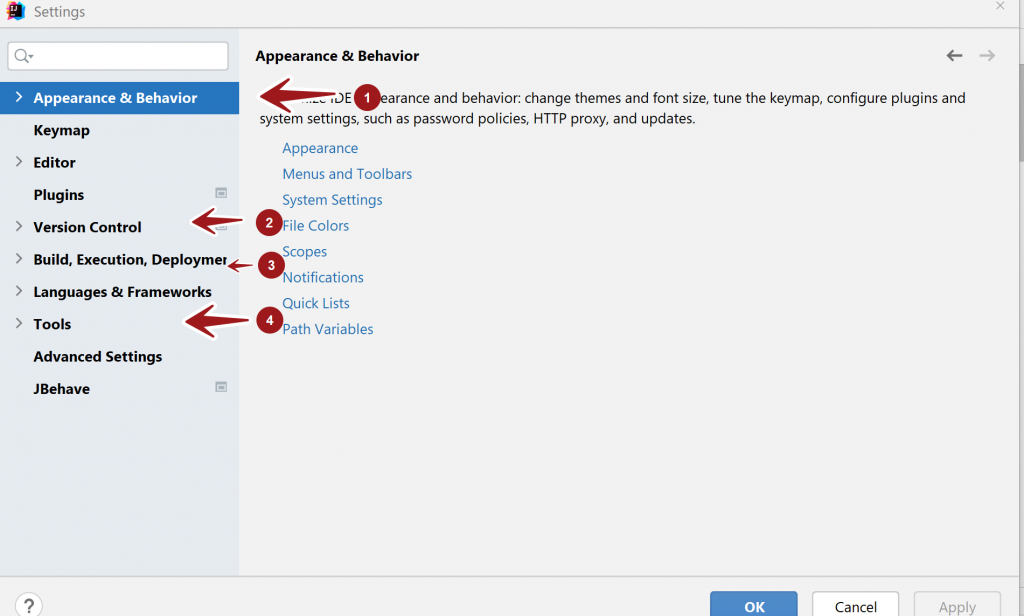This screenshot has height=616, width=1024.
Task: Click the IntelliJ logo in title bar
Action: click(x=15, y=11)
